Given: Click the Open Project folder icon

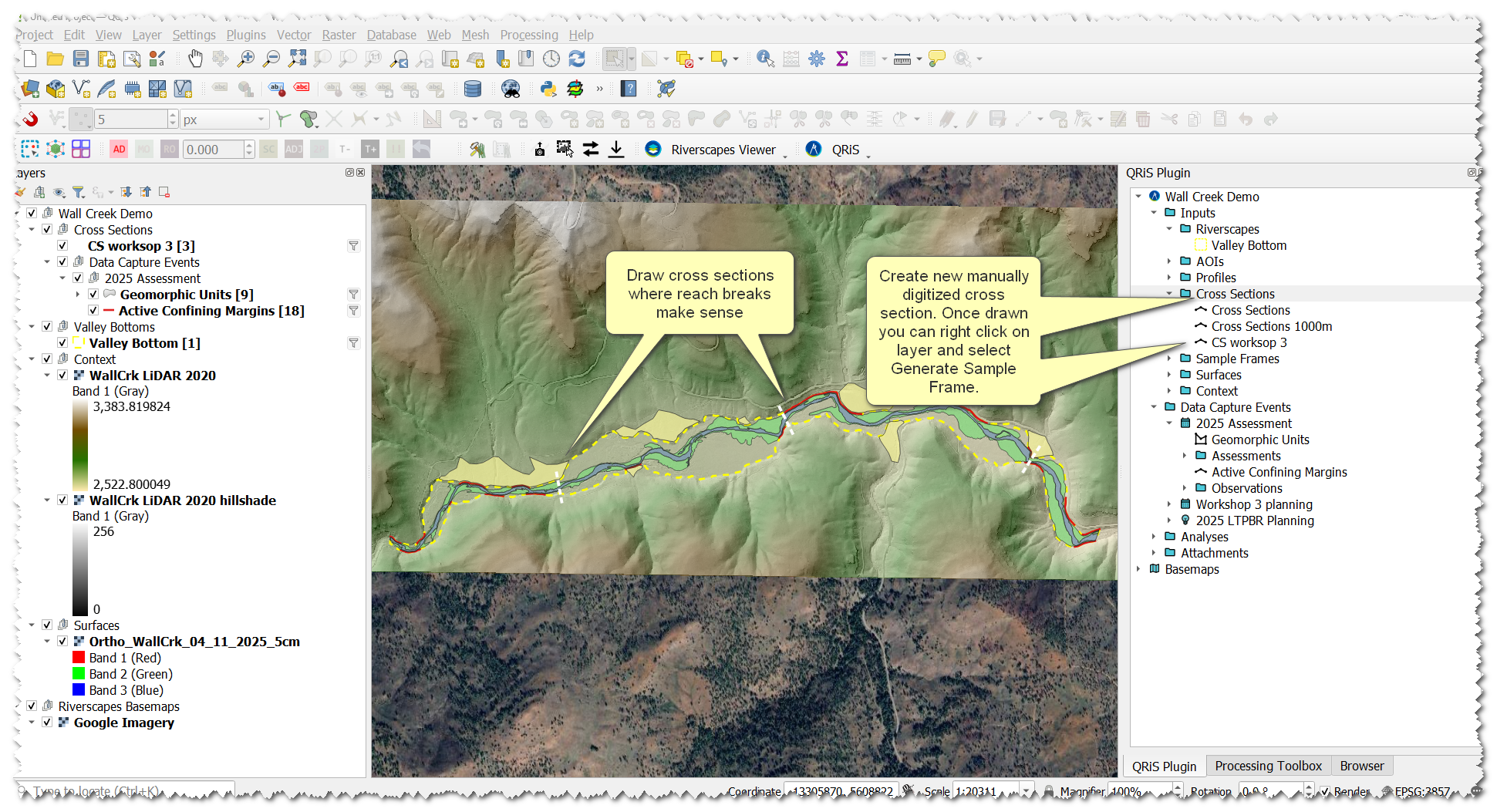Looking at the screenshot, I should (x=56, y=59).
